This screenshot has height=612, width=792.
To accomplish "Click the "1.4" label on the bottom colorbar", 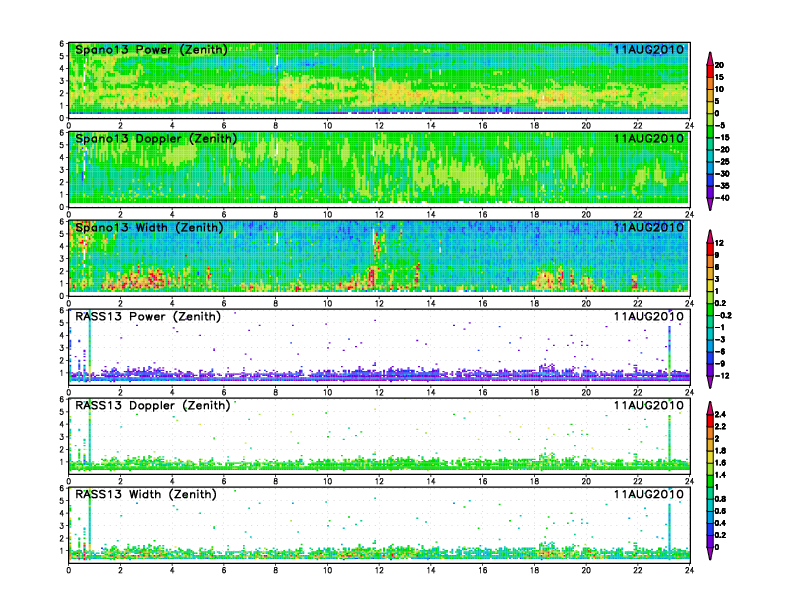I will click(720, 475).
